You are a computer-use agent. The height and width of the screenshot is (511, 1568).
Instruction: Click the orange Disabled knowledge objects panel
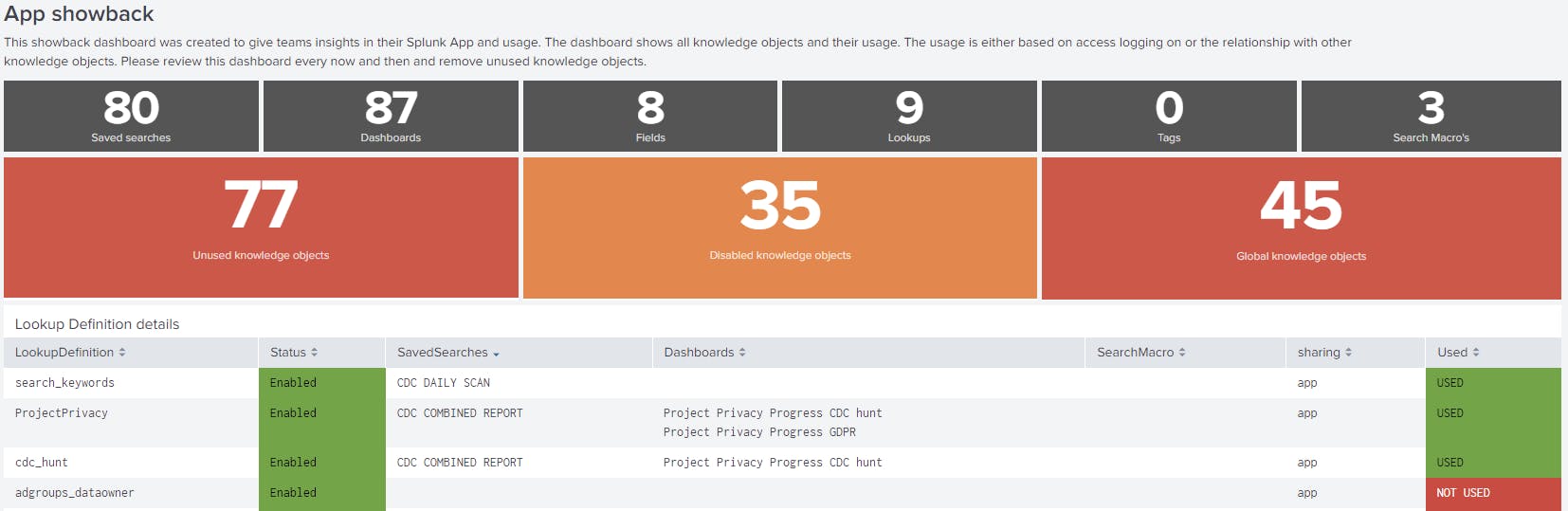(x=780, y=228)
